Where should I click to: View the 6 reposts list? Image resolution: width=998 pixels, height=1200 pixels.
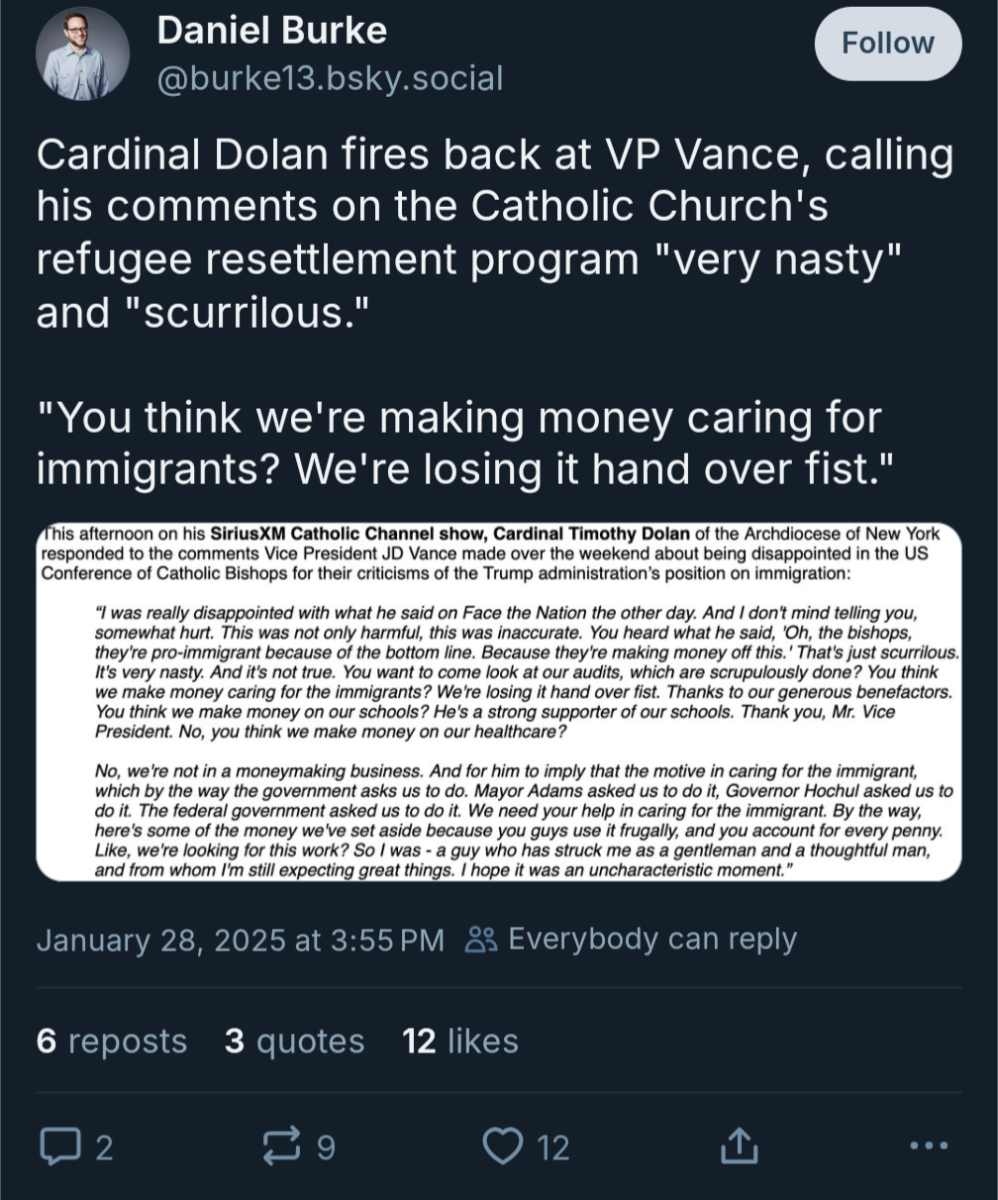111,1041
